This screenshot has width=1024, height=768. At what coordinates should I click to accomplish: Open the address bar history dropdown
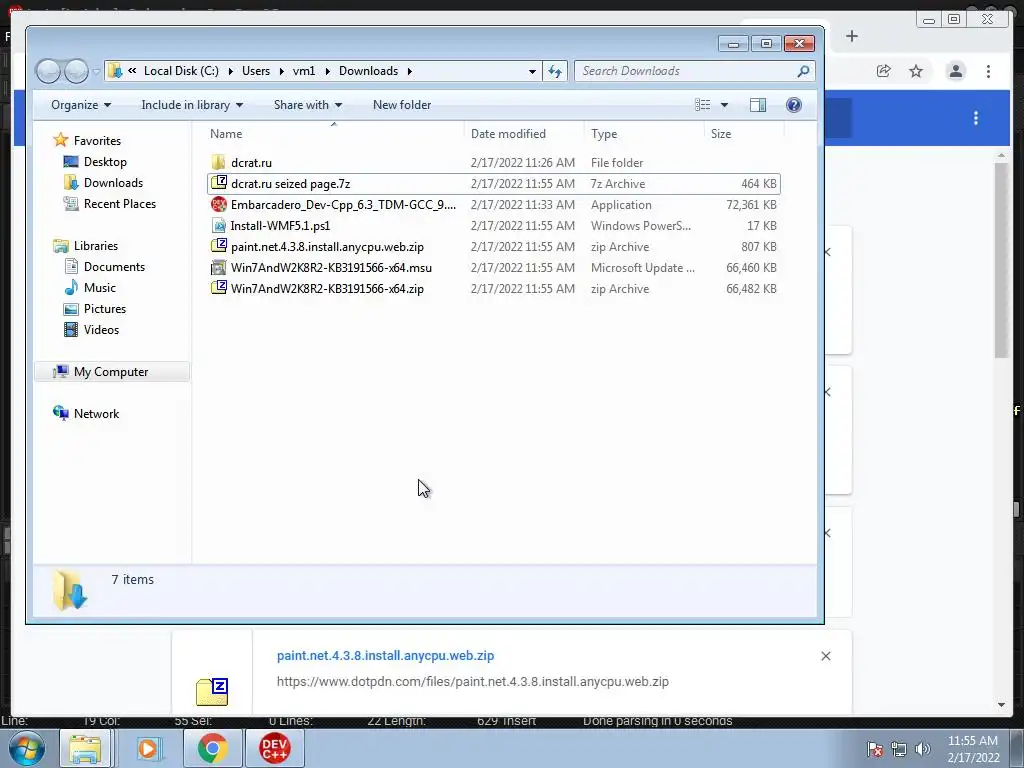click(532, 71)
